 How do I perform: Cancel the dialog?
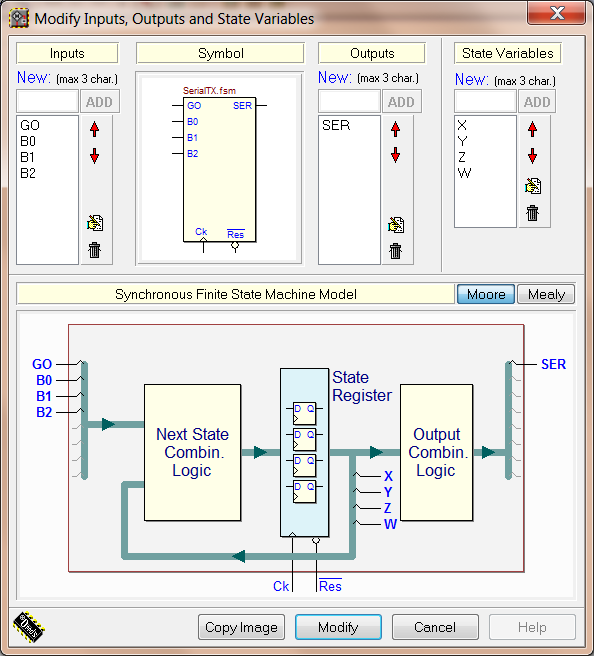pos(435,627)
